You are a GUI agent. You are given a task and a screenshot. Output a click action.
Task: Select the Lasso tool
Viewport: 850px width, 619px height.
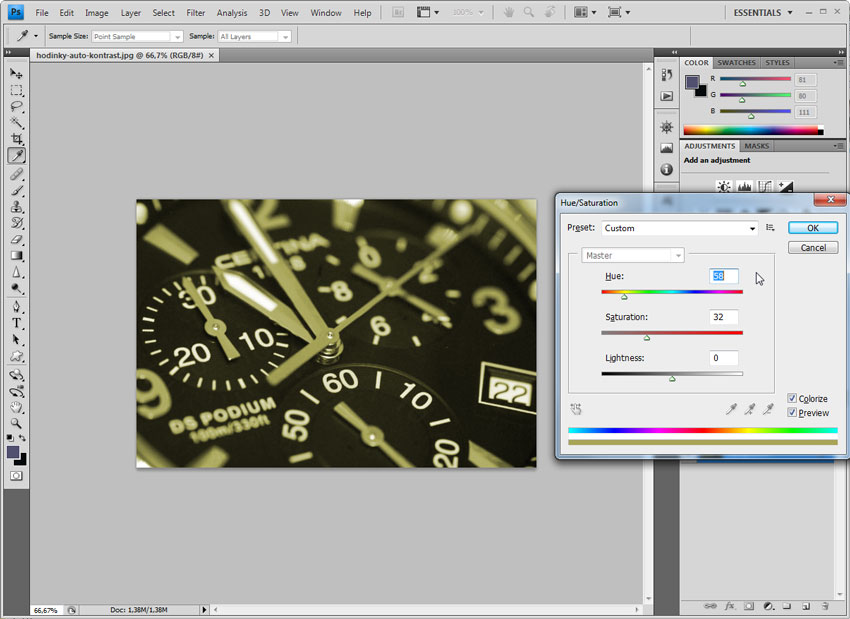coord(17,106)
